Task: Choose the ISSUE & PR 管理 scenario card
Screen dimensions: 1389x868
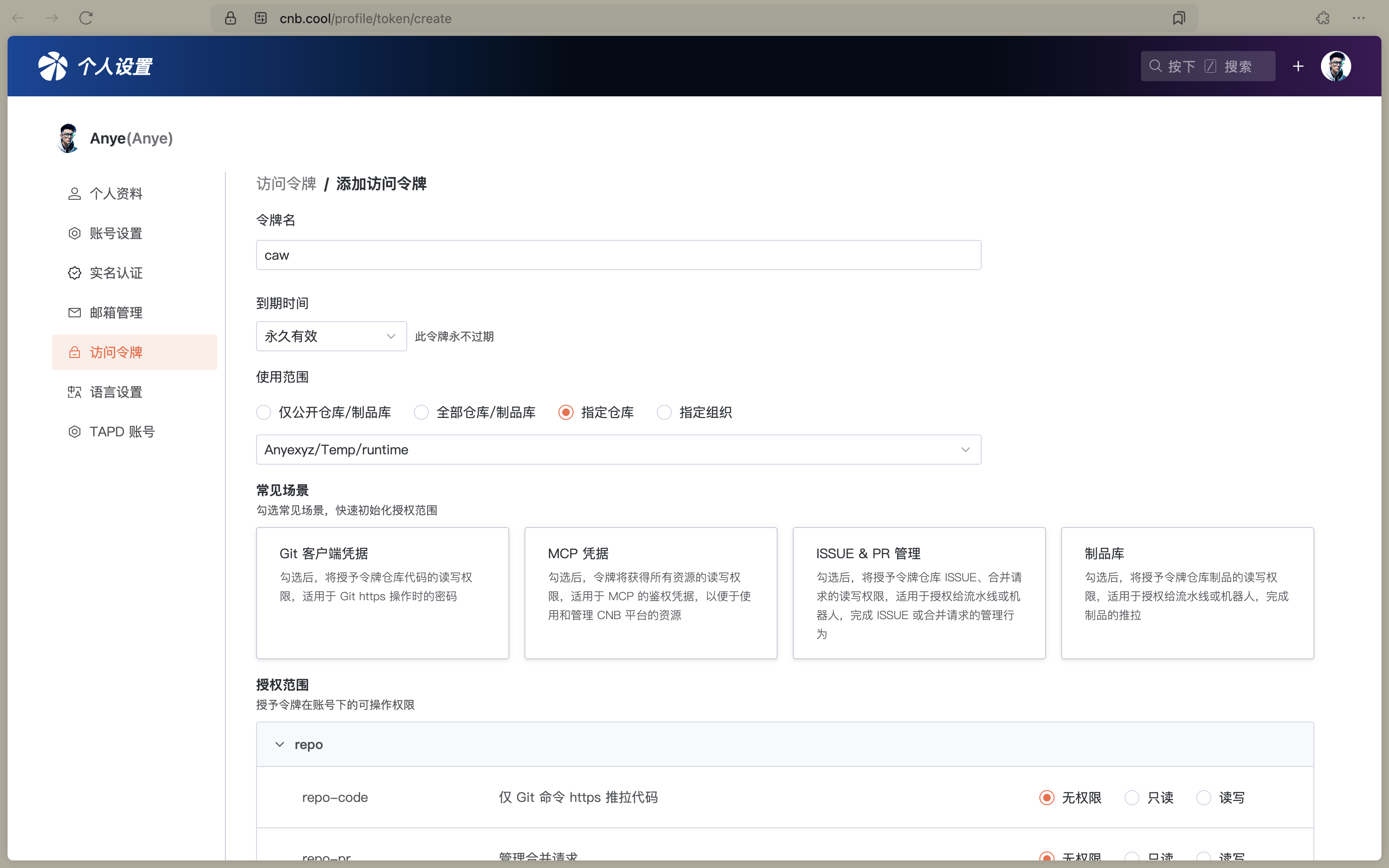Action: [x=919, y=593]
